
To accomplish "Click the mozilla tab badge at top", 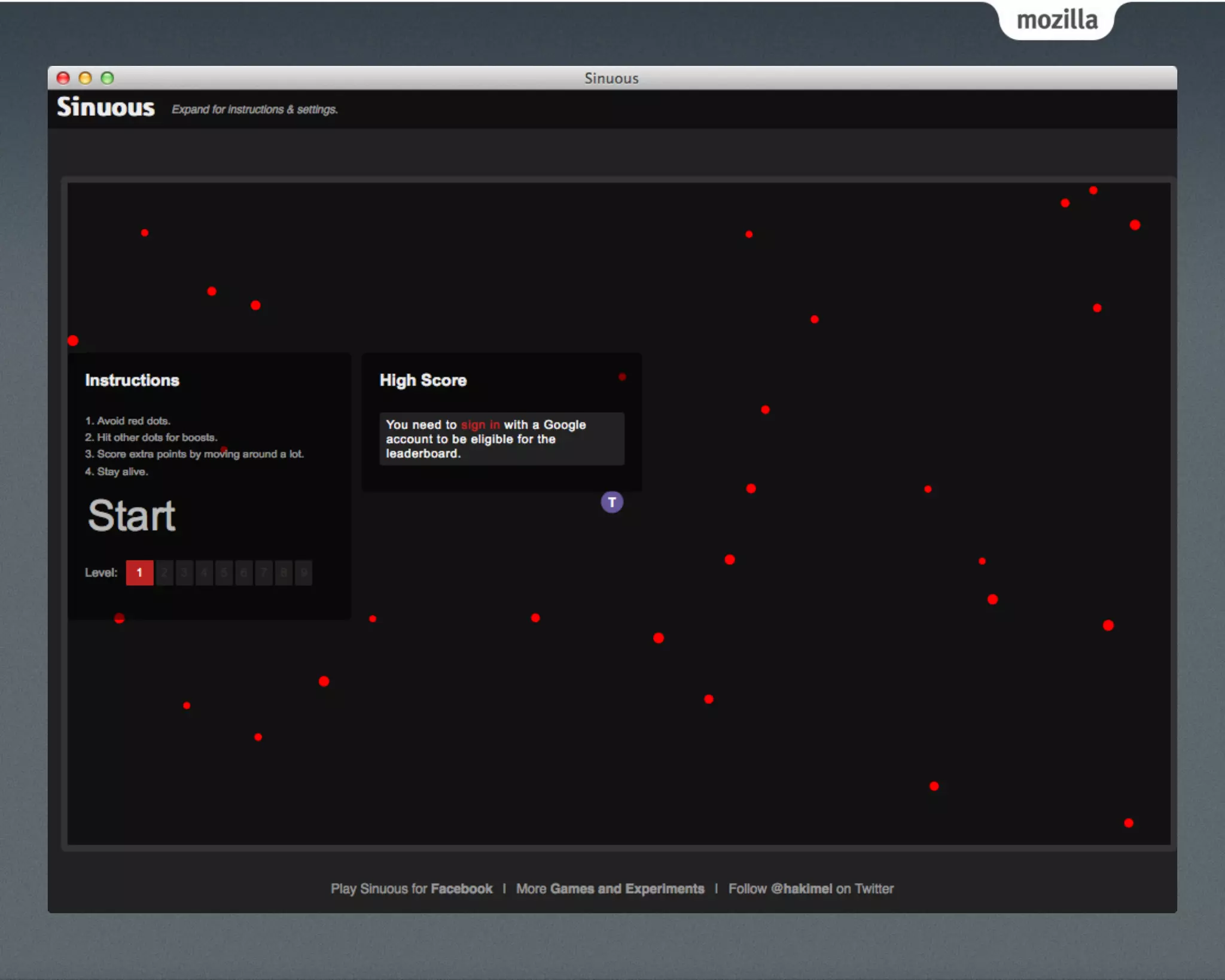I will click(x=1056, y=20).
